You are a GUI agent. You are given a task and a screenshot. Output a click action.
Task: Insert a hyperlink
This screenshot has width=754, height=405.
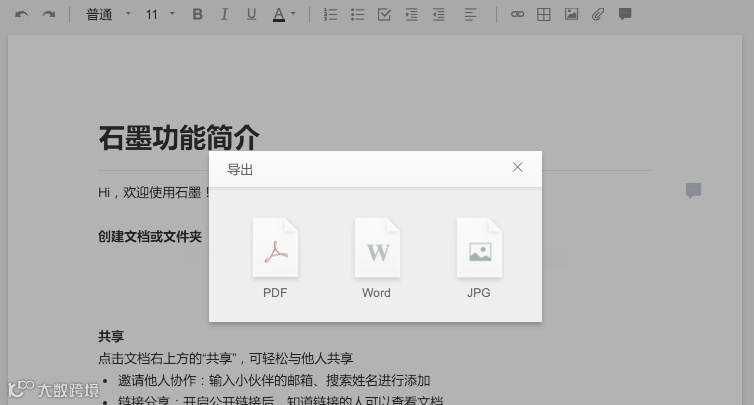point(517,14)
